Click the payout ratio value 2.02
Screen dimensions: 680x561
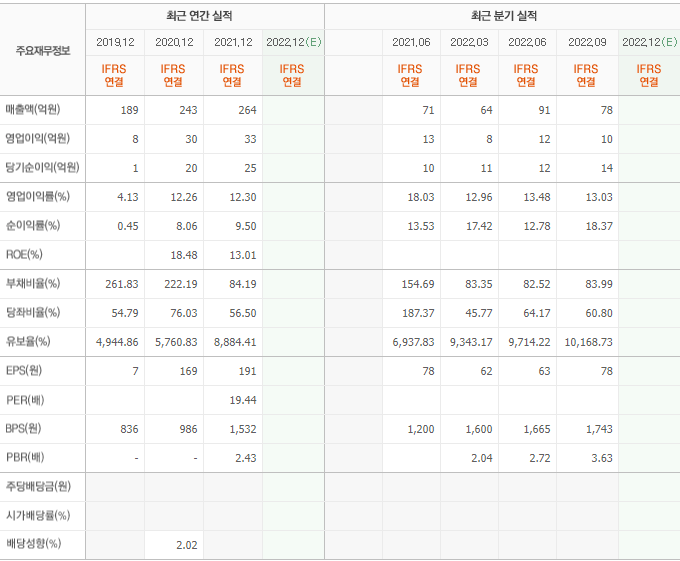[187, 545]
